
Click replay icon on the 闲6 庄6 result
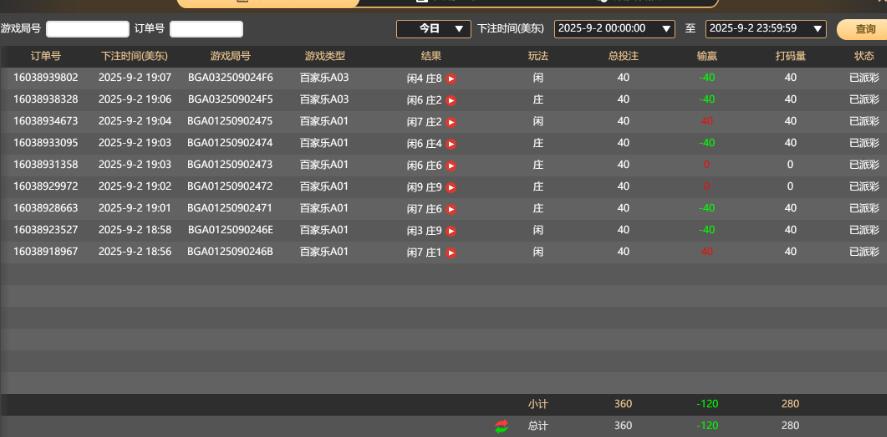coord(451,165)
